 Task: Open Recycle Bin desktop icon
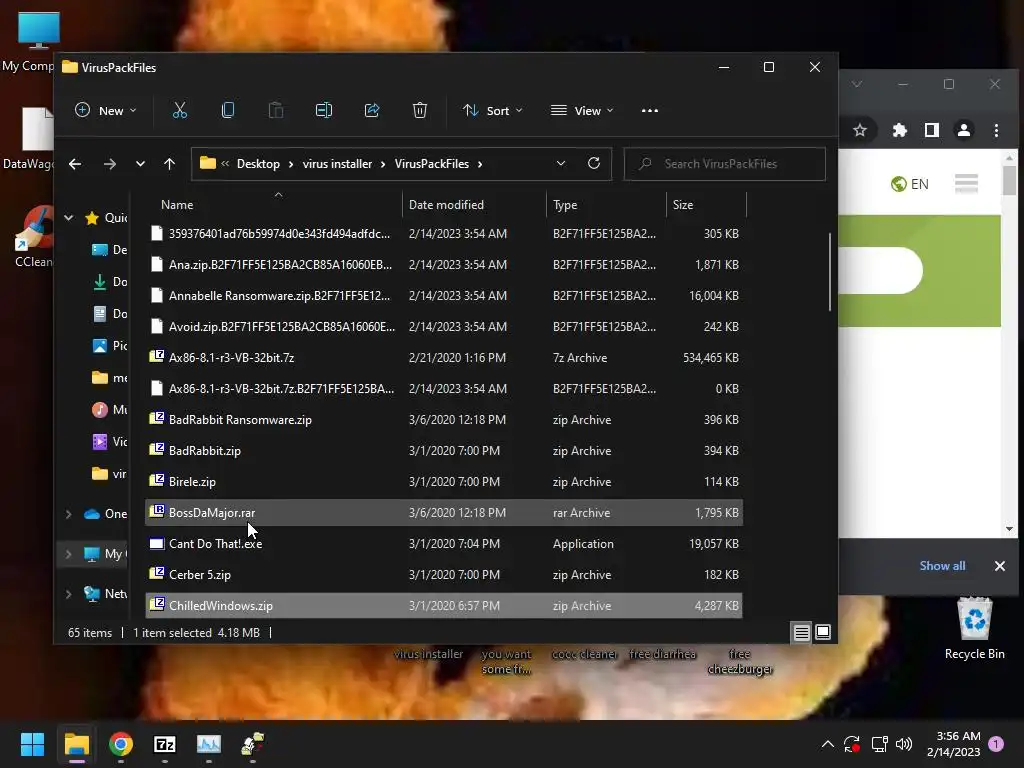click(x=974, y=628)
